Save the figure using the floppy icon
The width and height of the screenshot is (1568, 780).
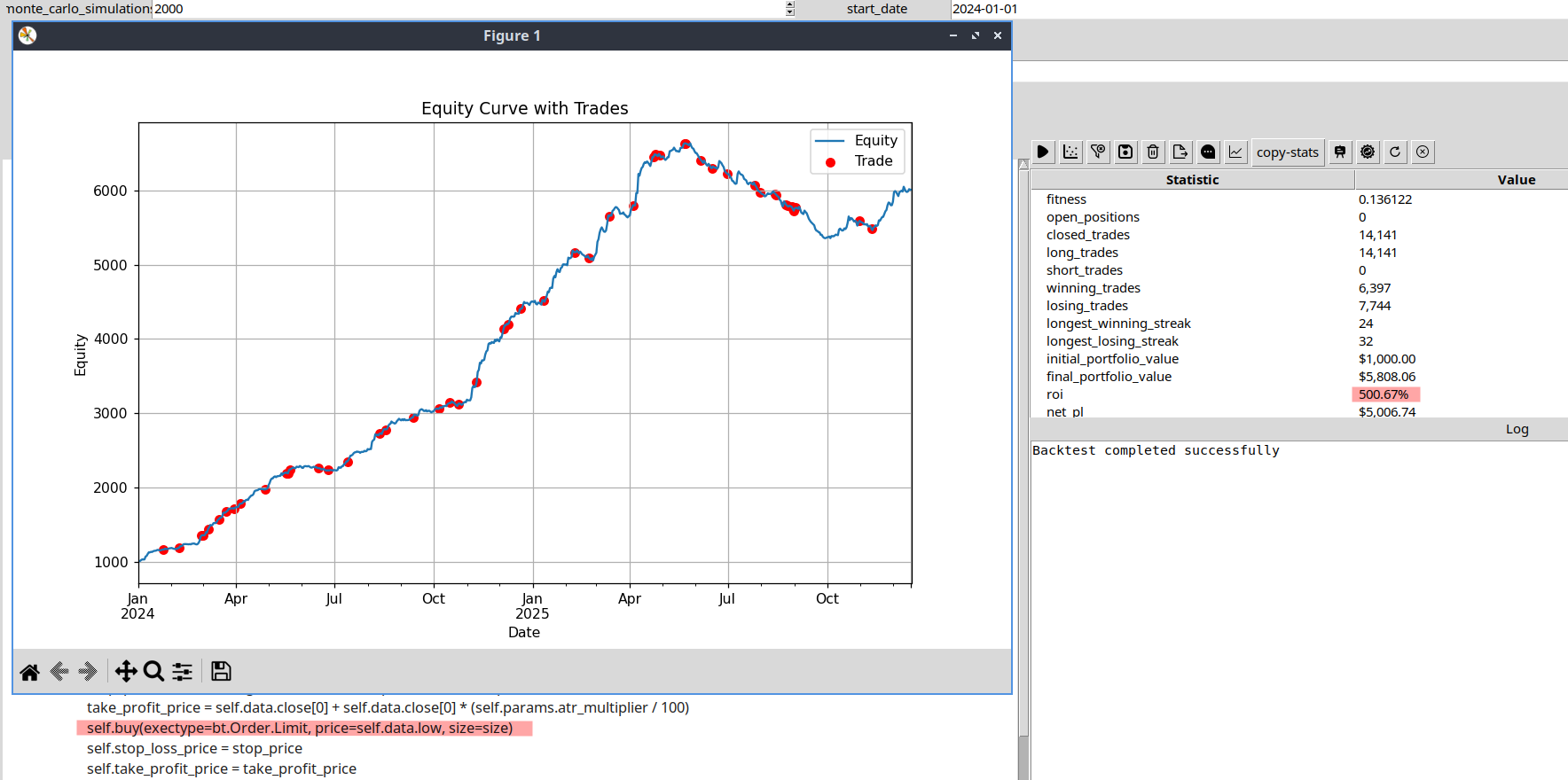(x=221, y=672)
